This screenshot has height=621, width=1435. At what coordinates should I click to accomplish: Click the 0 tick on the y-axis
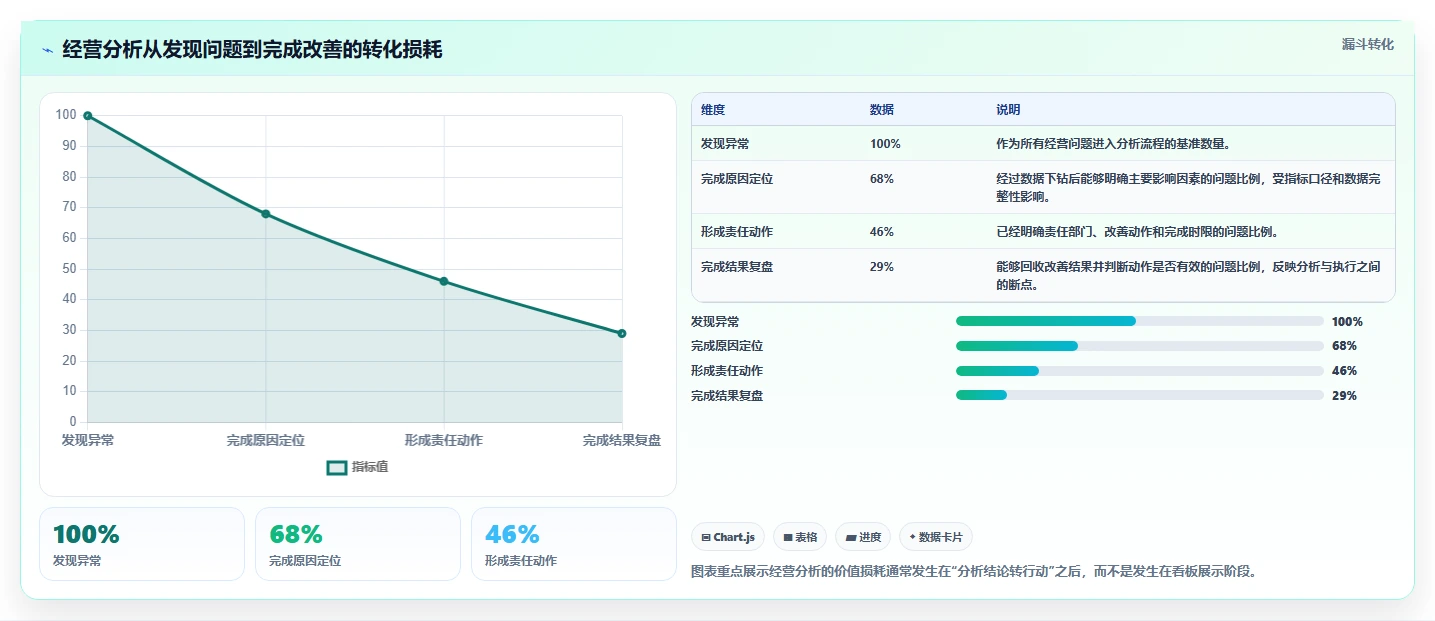click(72, 422)
